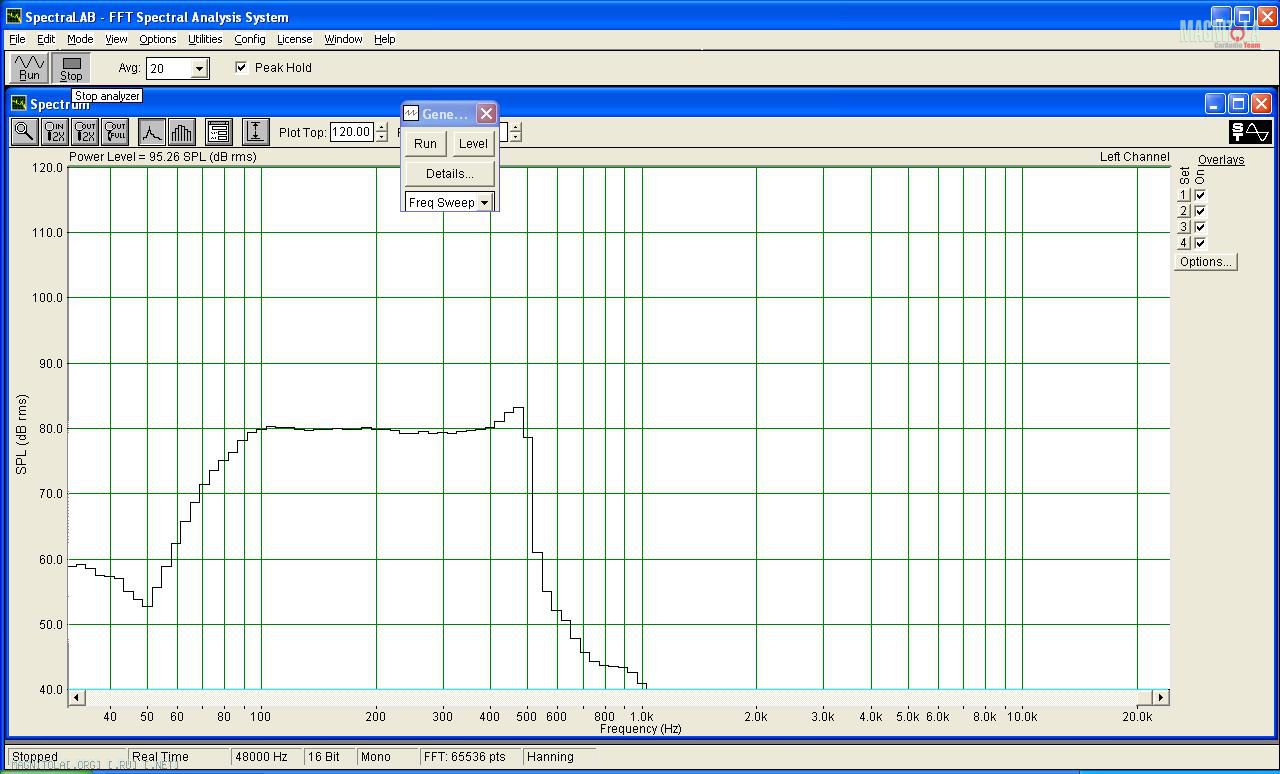
Task: Open the Utilities menu
Action: click(205, 39)
